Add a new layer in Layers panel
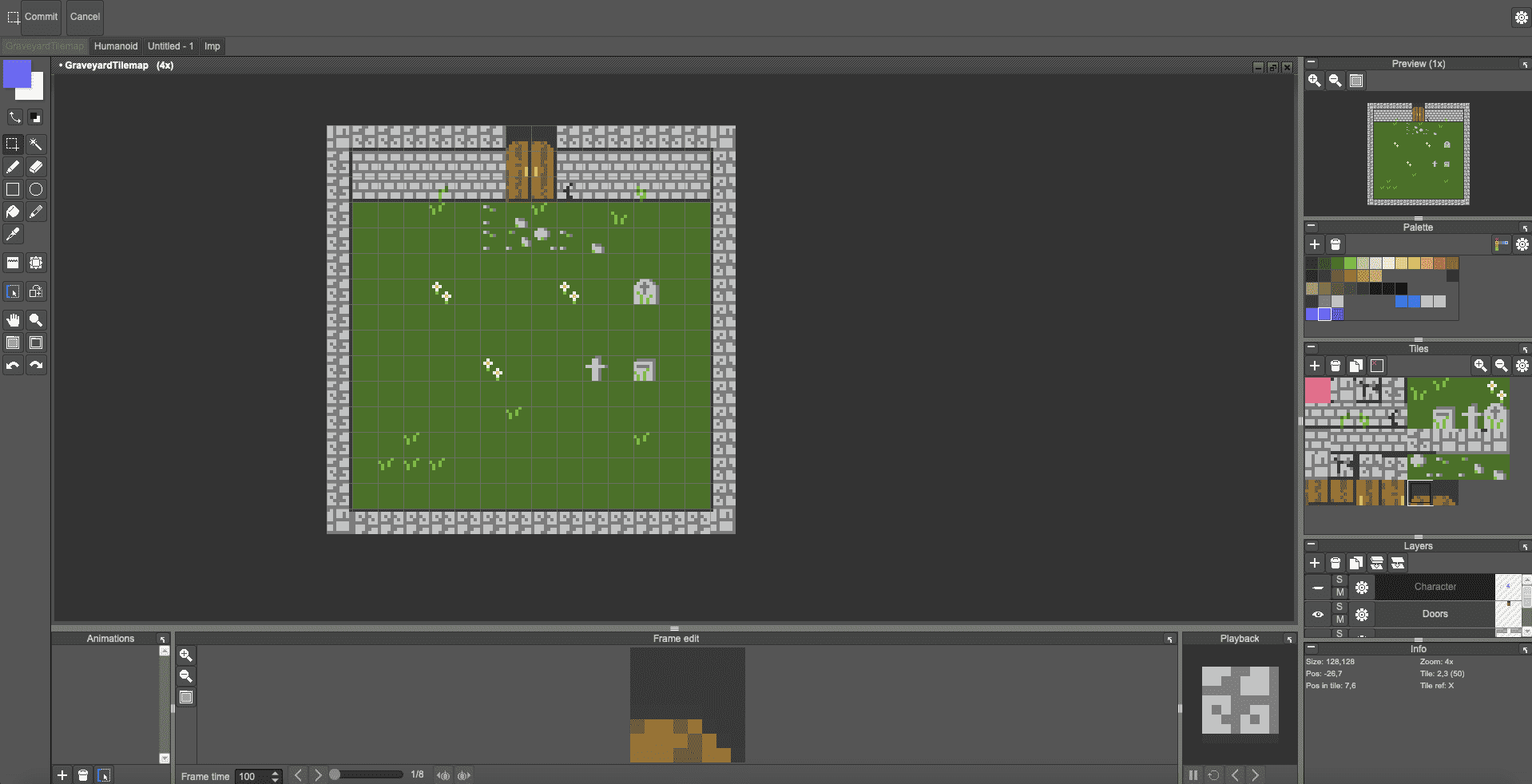 [x=1315, y=563]
